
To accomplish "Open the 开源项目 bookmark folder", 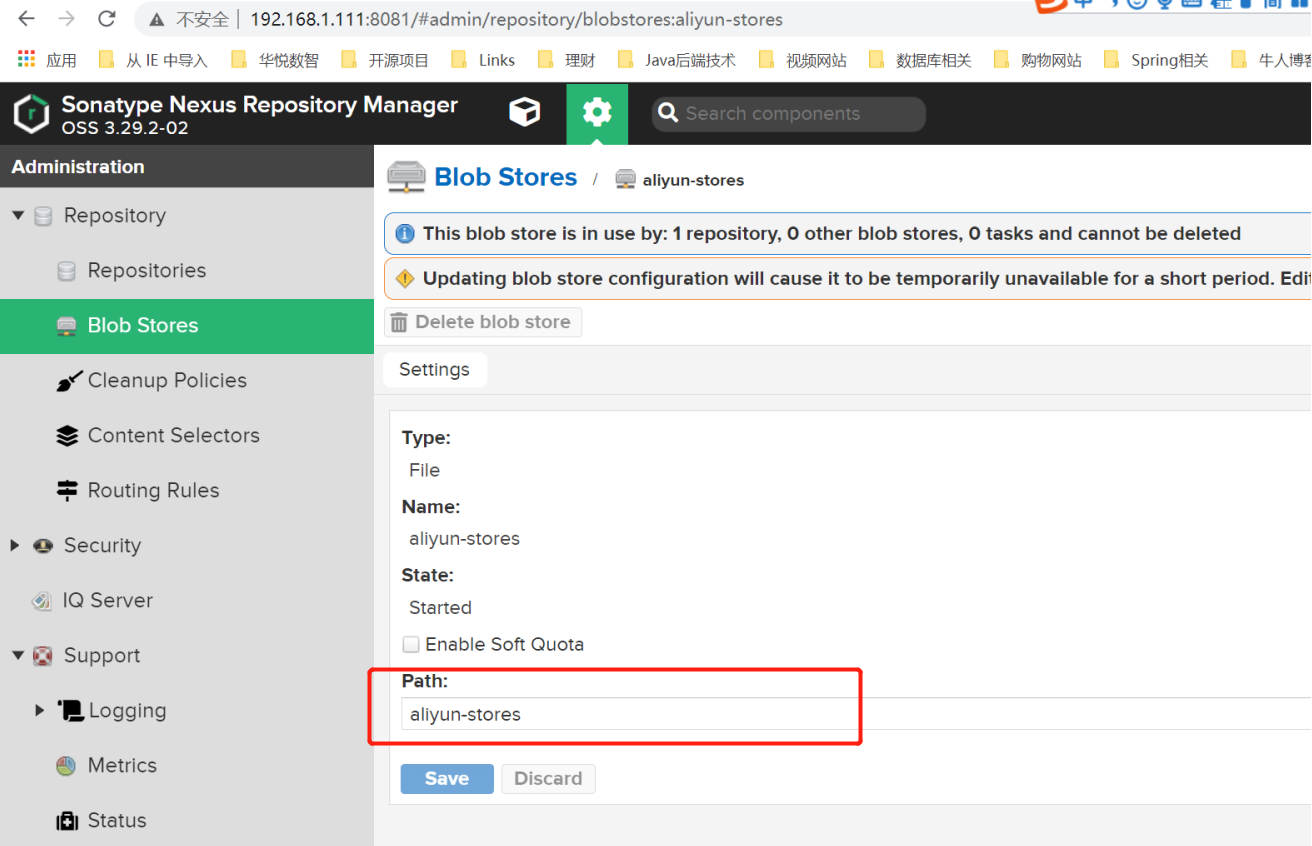I will [x=385, y=60].
